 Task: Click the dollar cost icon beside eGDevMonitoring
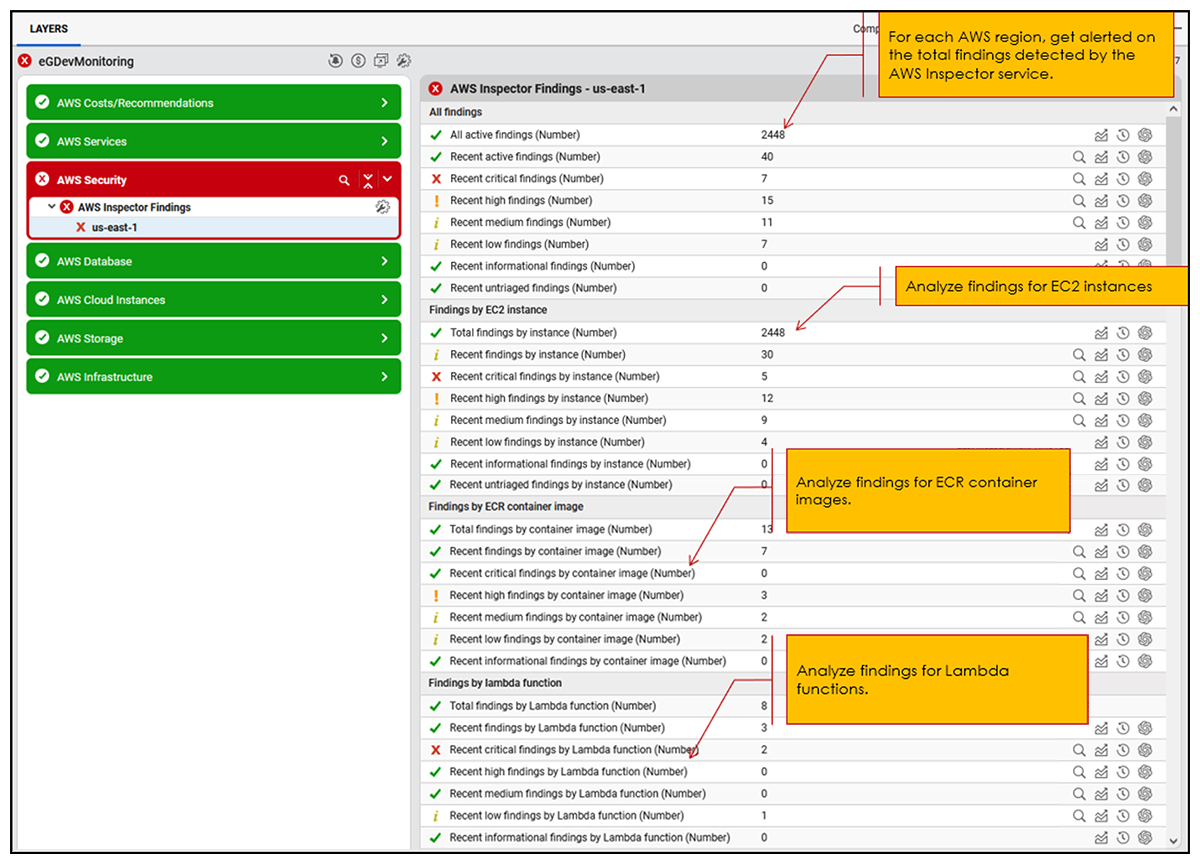358,61
